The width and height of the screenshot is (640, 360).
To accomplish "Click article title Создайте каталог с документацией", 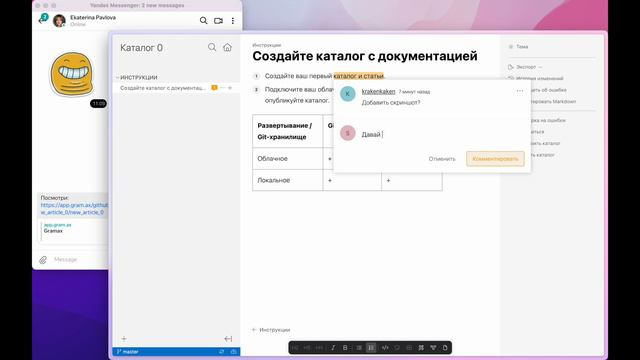I will (x=365, y=56).
